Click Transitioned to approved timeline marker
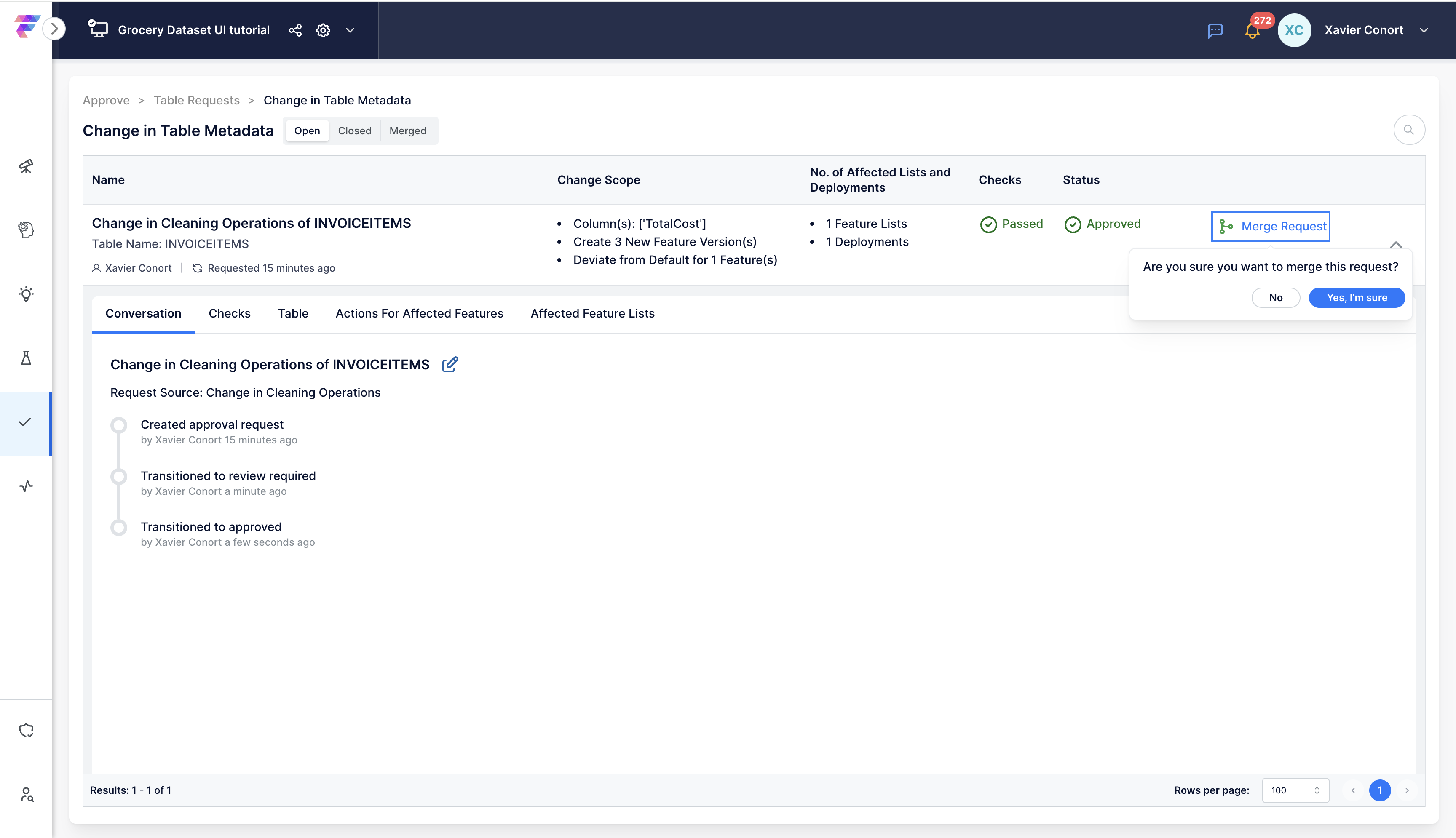The image size is (1456, 838). pyautogui.click(x=119, y=527)
